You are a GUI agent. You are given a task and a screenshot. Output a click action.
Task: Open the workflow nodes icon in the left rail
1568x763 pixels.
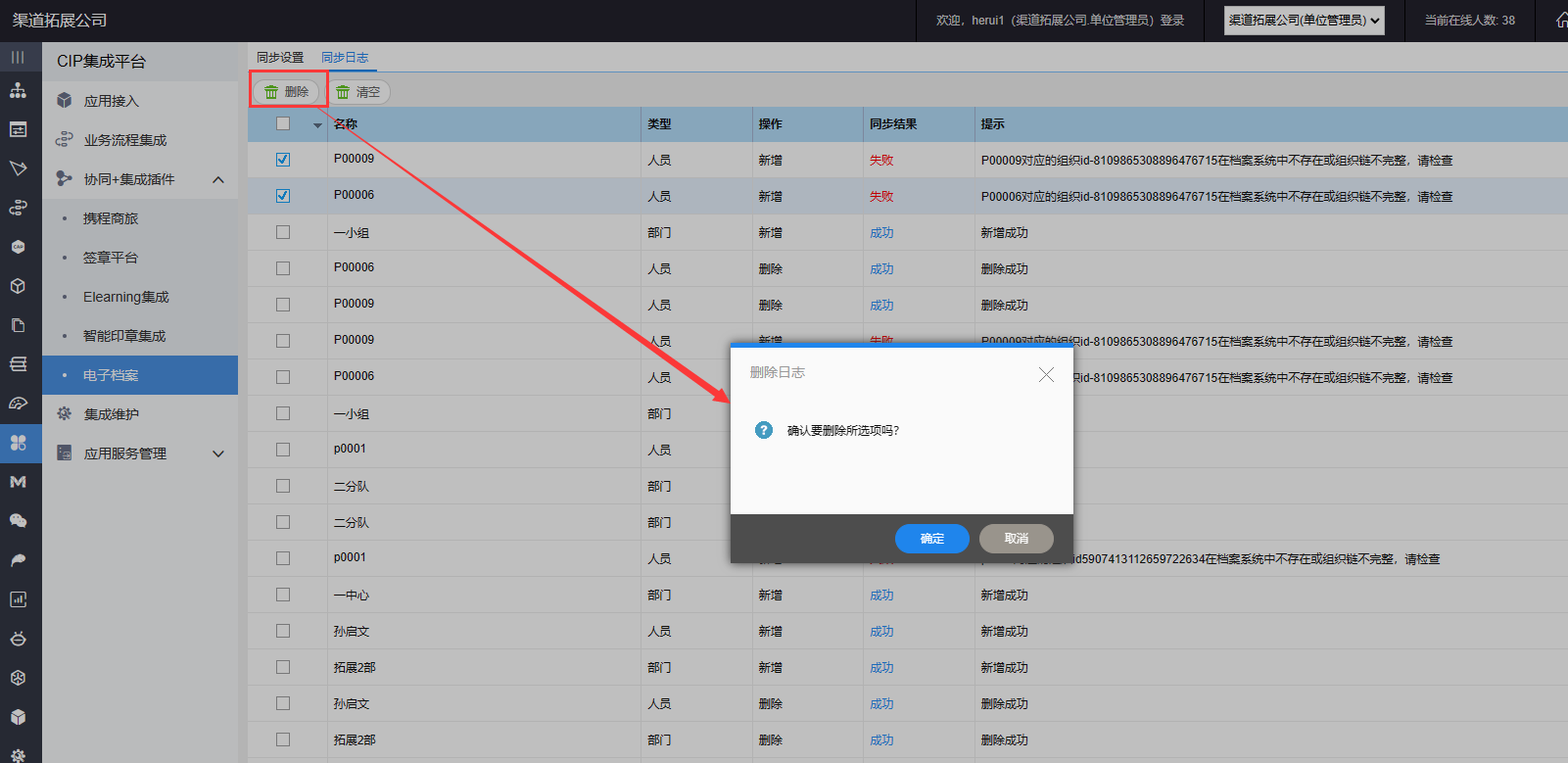[18, 208]
